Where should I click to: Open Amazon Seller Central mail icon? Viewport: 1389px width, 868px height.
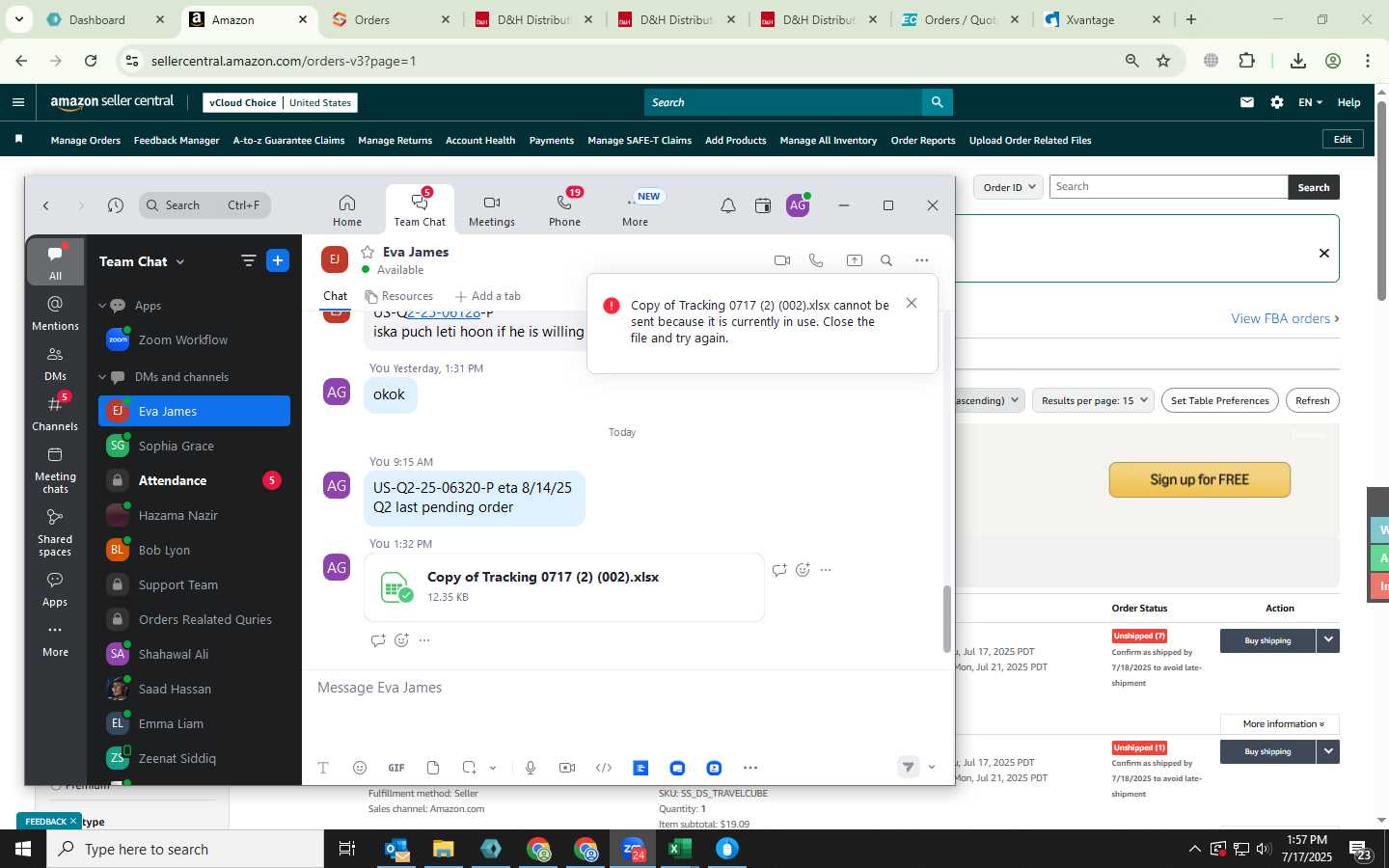(x=1247, y=102)
